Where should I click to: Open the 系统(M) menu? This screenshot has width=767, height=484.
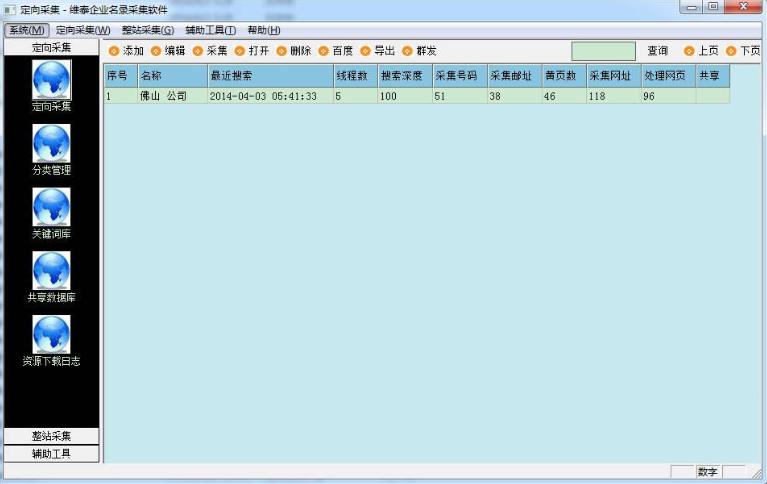(26, 31)
